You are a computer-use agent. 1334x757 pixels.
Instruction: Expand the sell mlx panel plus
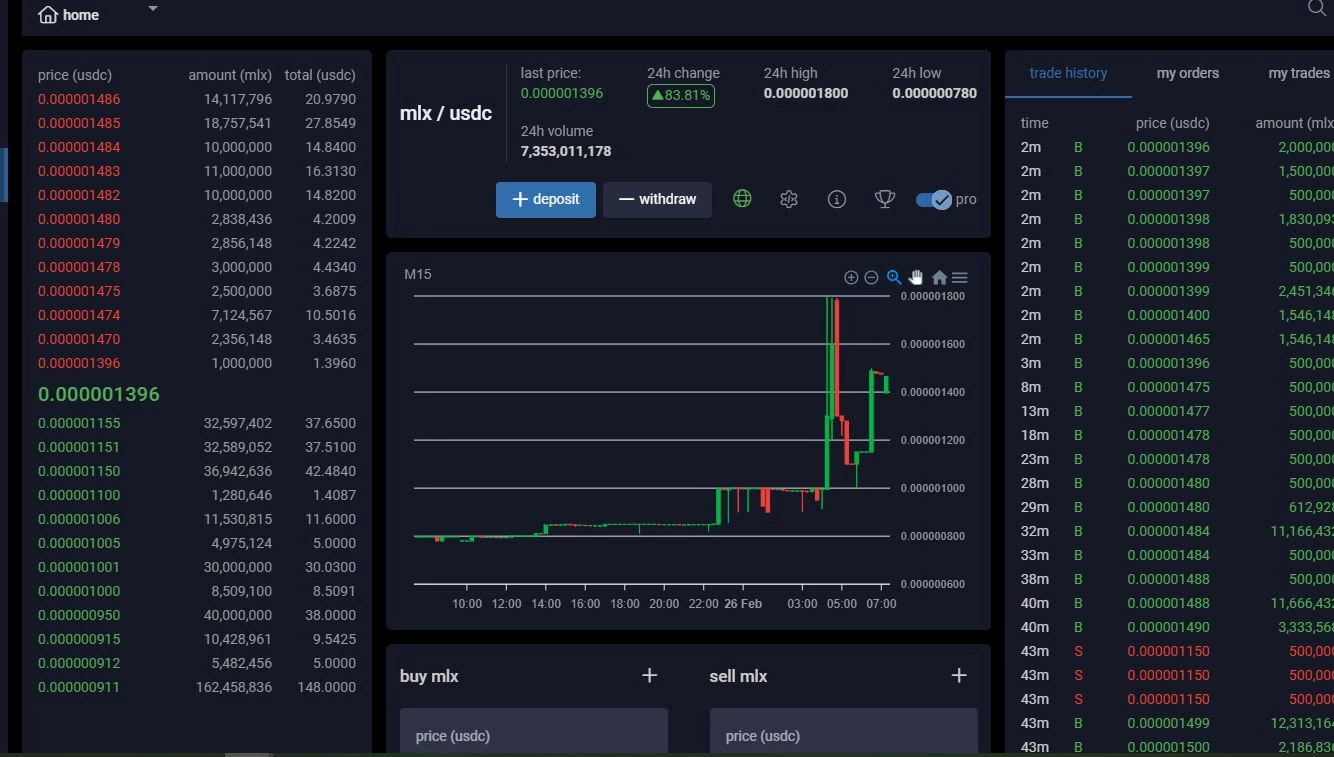tap(959, 676)
